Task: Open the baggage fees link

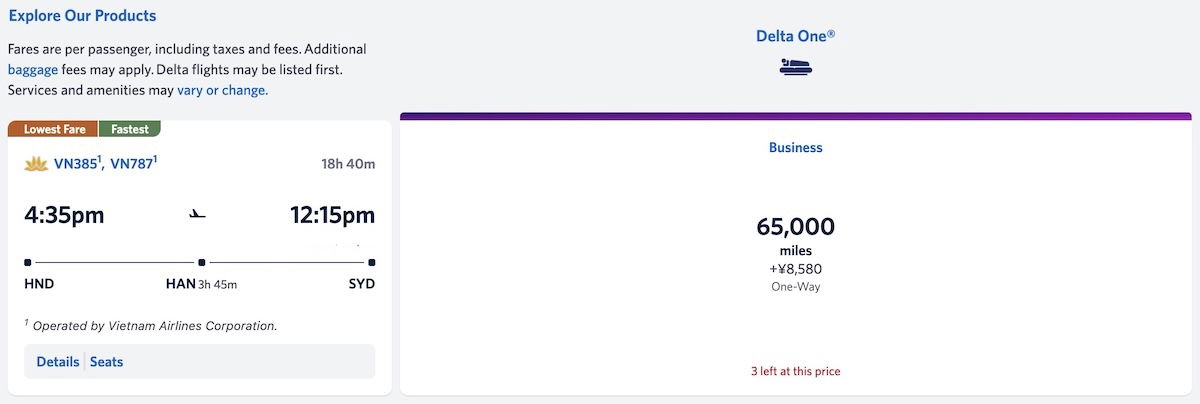Action: [32, 70]
